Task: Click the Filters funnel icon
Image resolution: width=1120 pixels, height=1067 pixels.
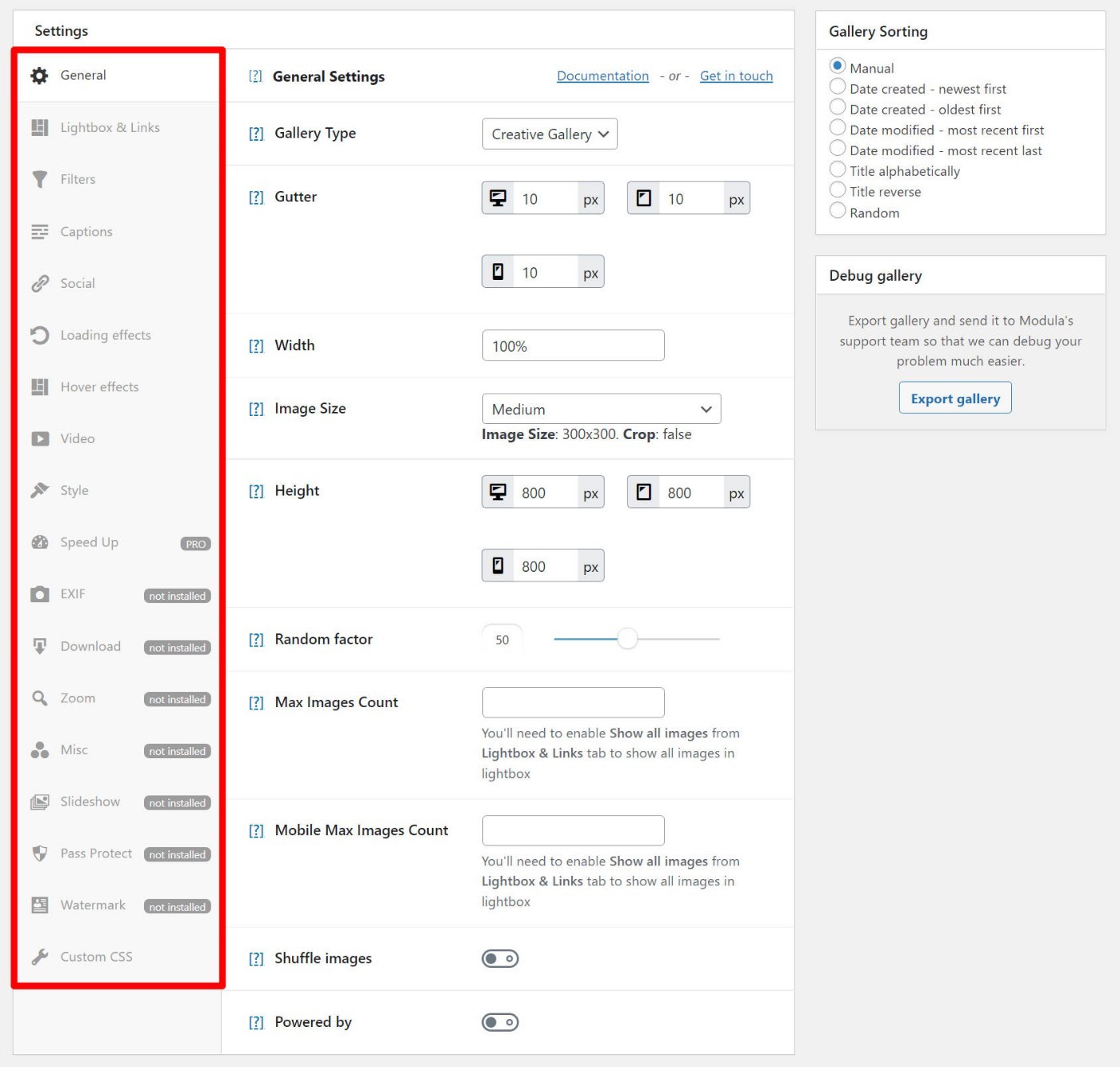Action: pos(39,179)
